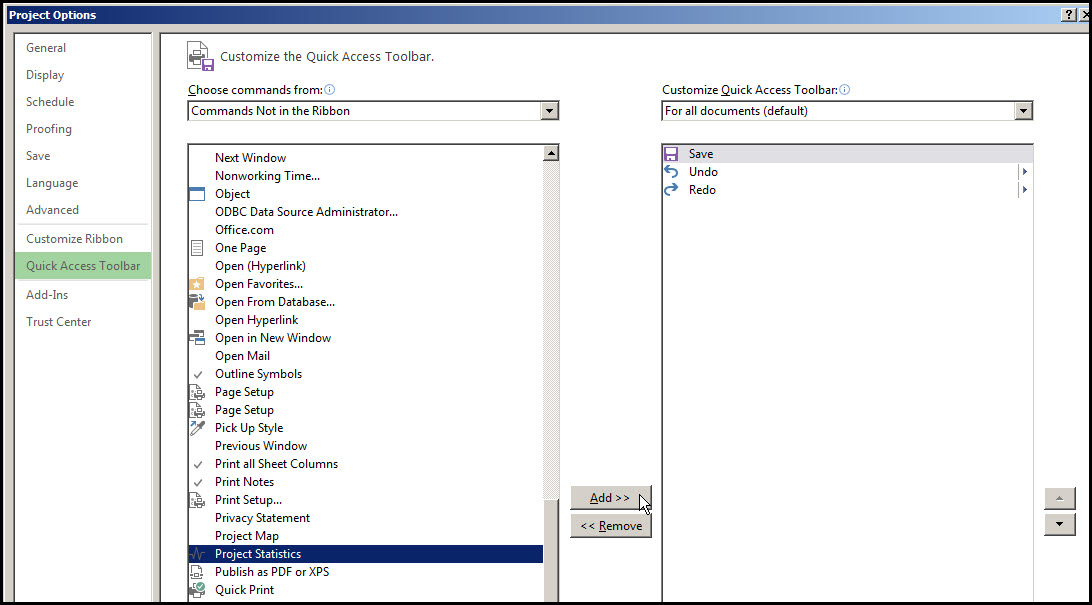This screenshot has width=1092, height=605.
Task: Open the Choose commands from dropdown
Action: click(549, 111)
